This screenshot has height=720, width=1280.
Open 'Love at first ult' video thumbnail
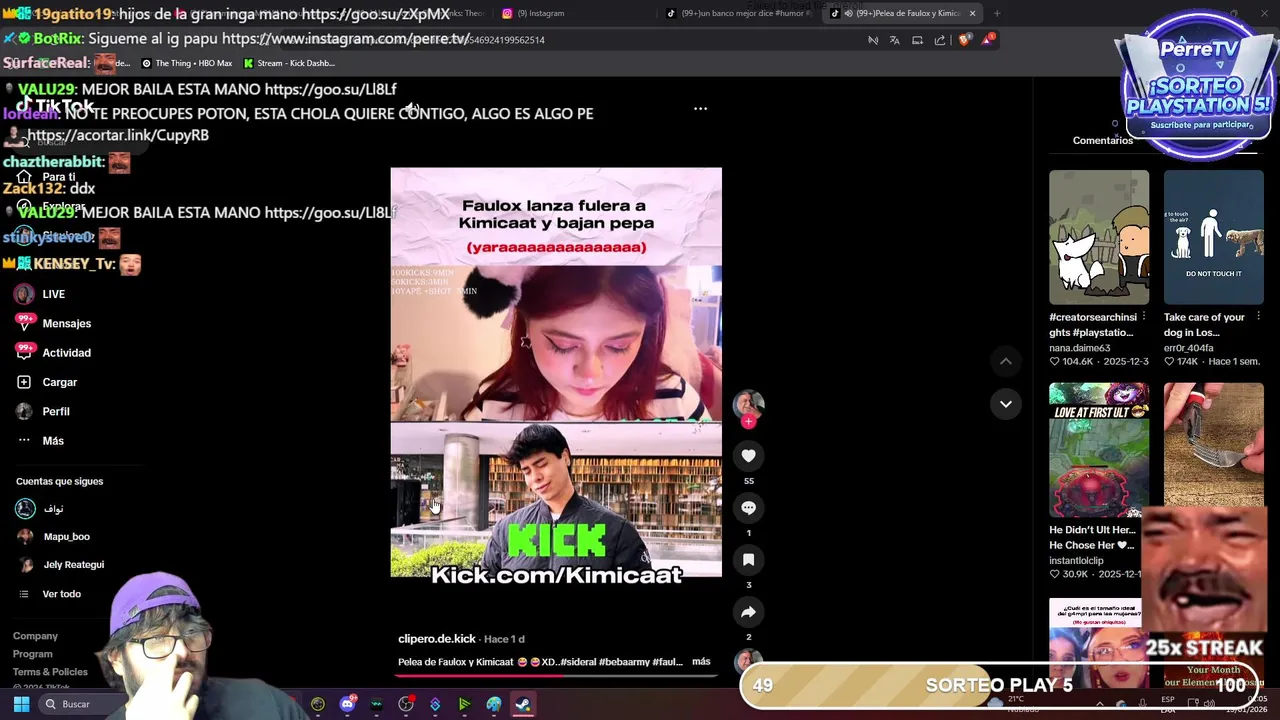(x=1099, y=450)
